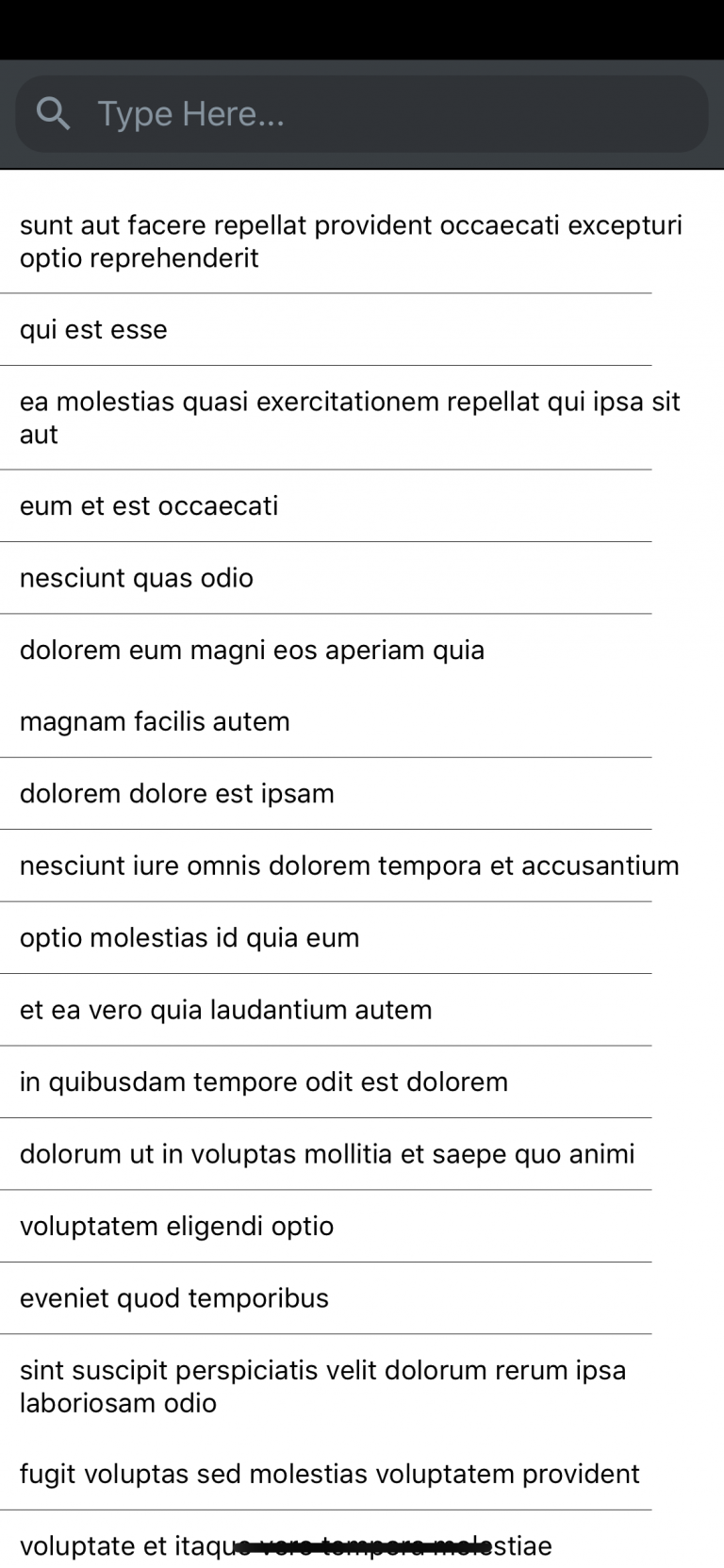Tap "nesciunt iure omnis dolorem" item

click(x=349, y=866)
